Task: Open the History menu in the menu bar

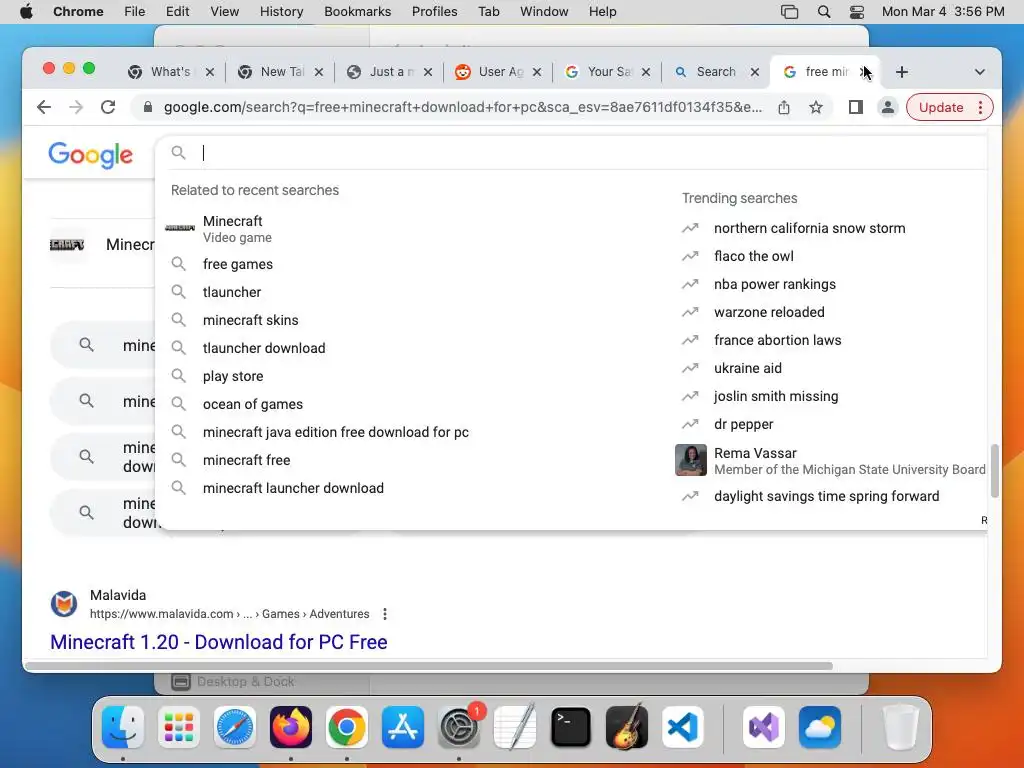Action: click(x=281, y=12)
